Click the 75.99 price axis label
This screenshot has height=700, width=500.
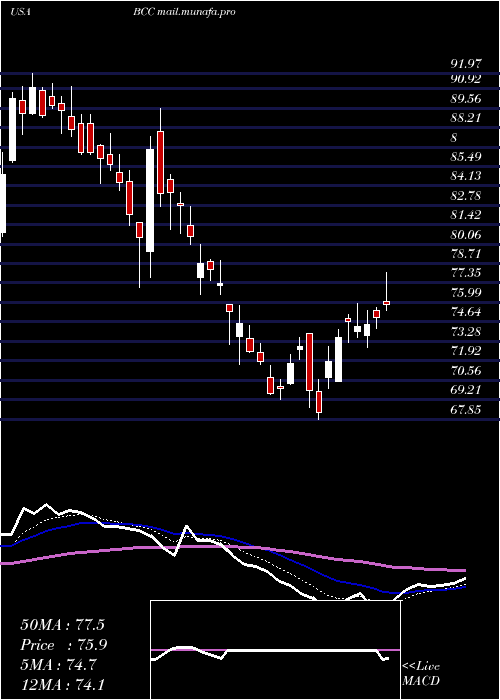466,292
